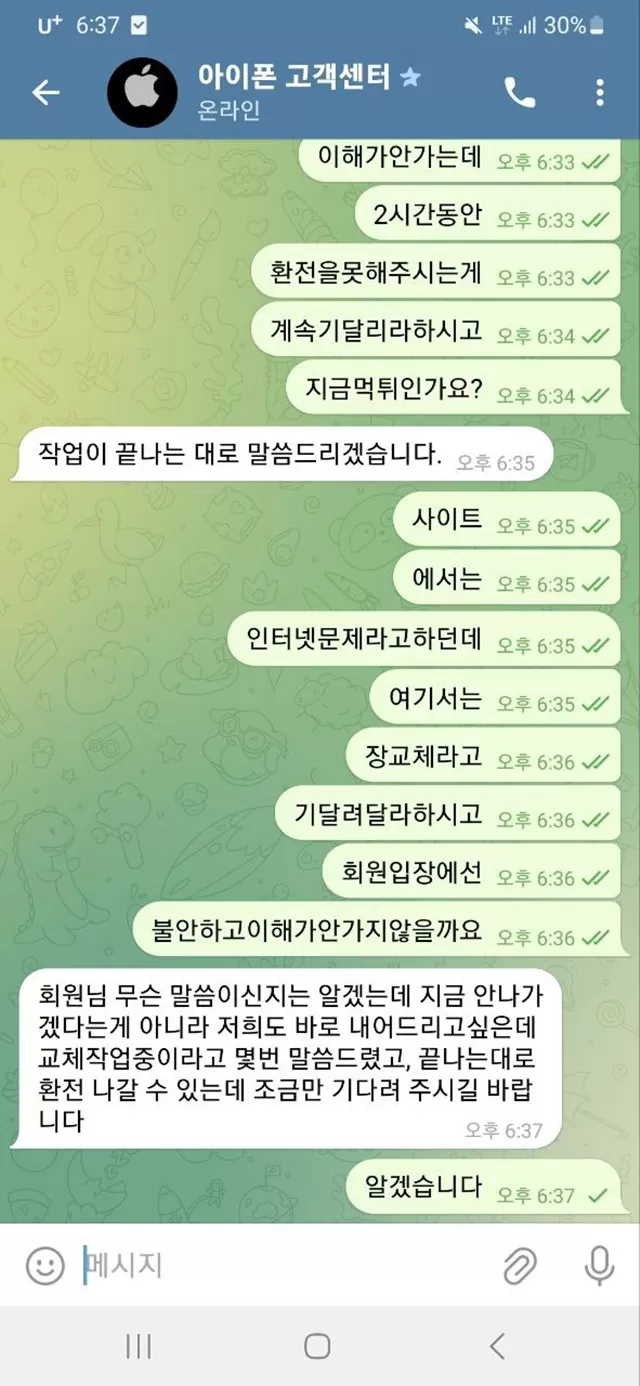Image resolution: width=640 pixels, height=1386 pixels.
Task: Select the 알겠습니다 sent message
Action: (484, 1188)
